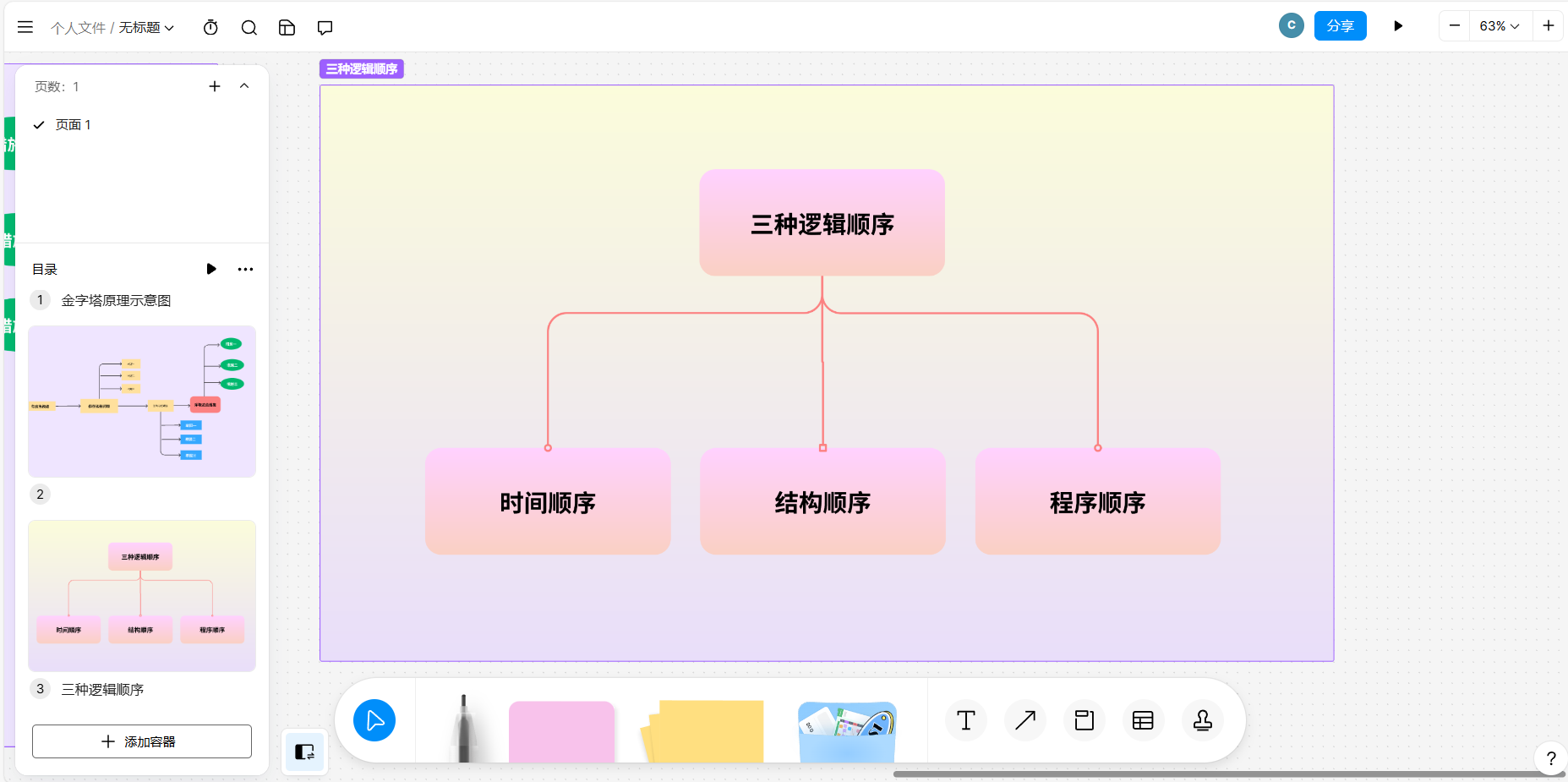Open the comments speech bubble icon
Screen dimensions: 1568x782
pyautogui.click(x=325, y=27)
